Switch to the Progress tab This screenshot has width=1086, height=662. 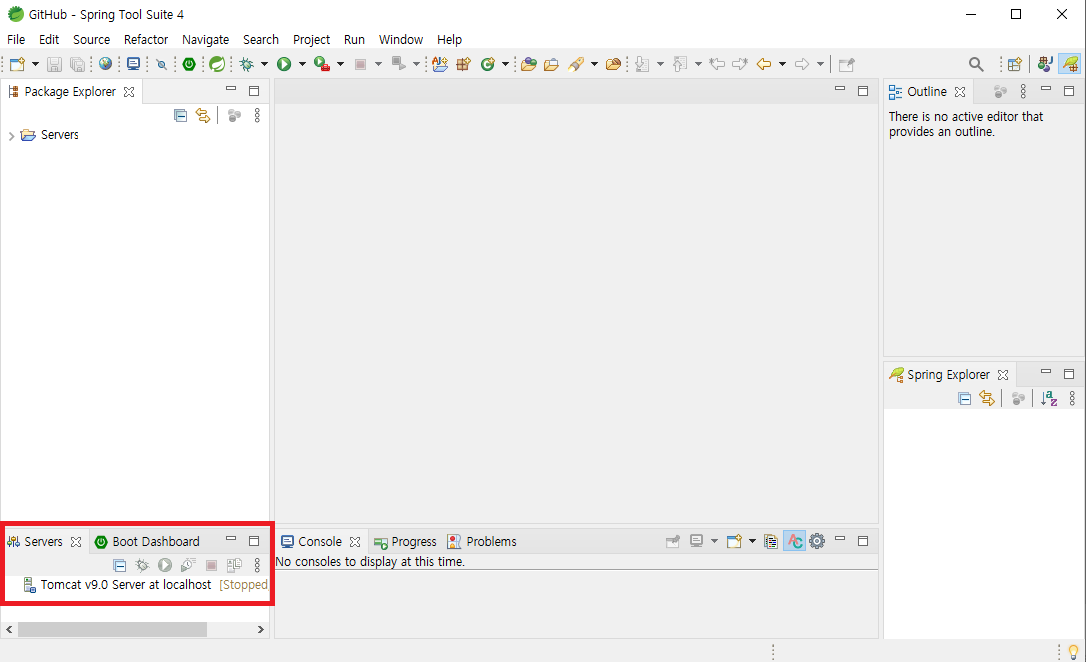click(x=405, y=542)
